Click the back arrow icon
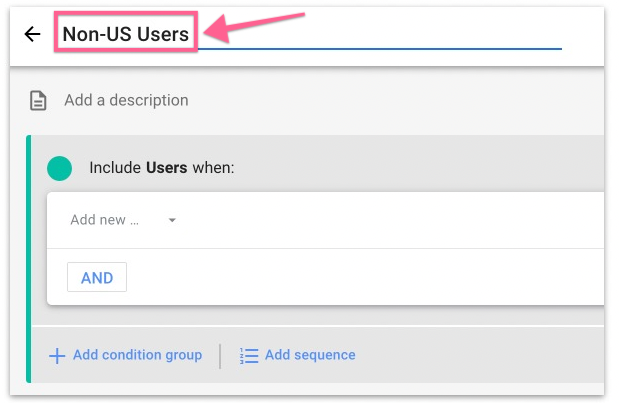The image size is (619, 403). [x=32, y=34]
